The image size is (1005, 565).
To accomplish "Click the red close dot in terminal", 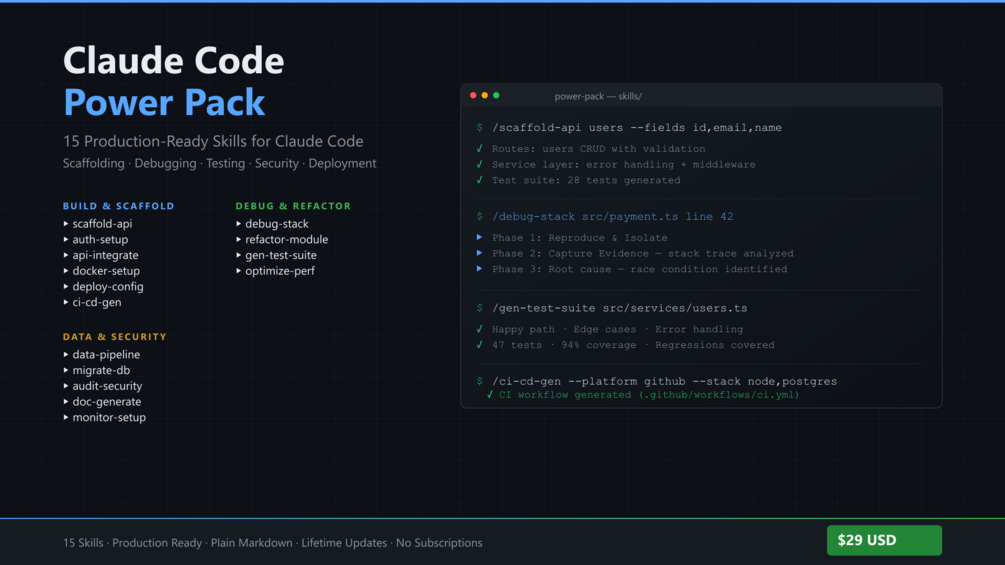I will coord(473,95).
